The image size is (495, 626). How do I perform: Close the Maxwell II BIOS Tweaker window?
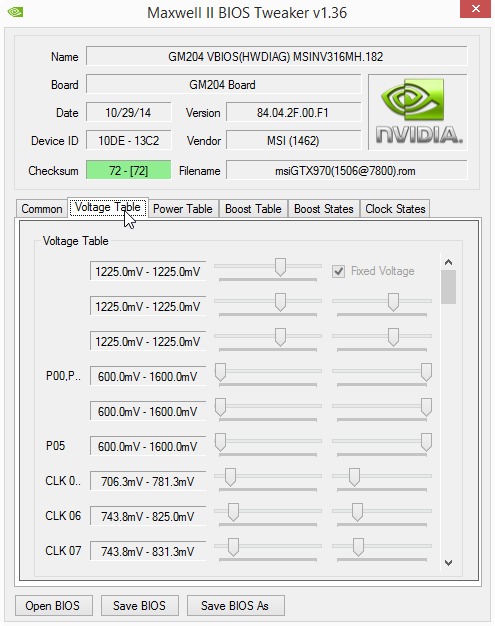click(475, 9)
